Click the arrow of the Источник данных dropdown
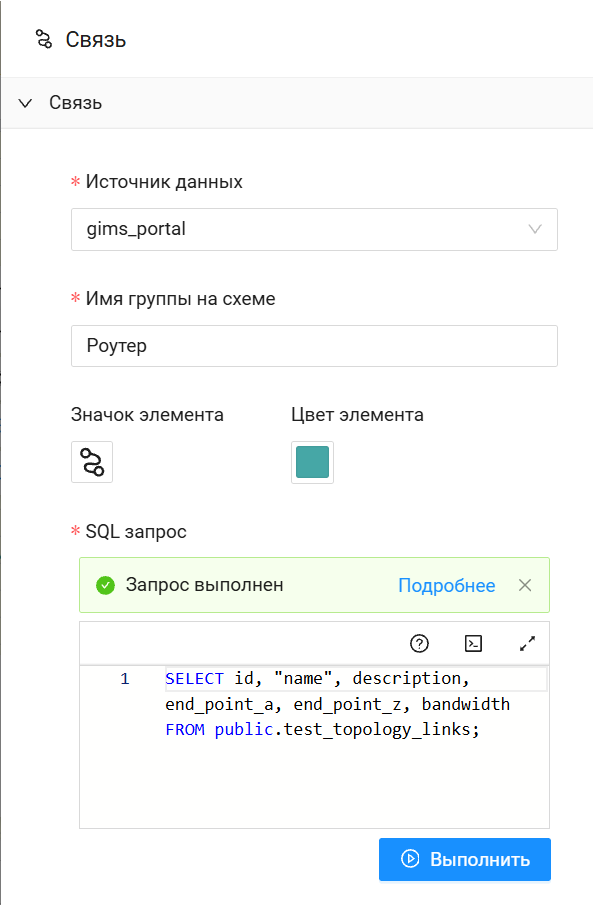Image resolution: width=593 pixels, height=905 pixels. pos(535,229)
